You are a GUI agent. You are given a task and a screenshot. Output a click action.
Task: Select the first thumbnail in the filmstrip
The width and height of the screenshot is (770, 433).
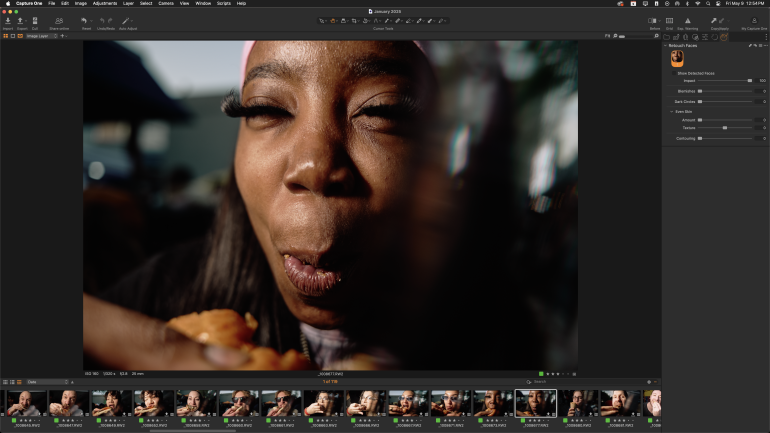click(x=26, y=404)
